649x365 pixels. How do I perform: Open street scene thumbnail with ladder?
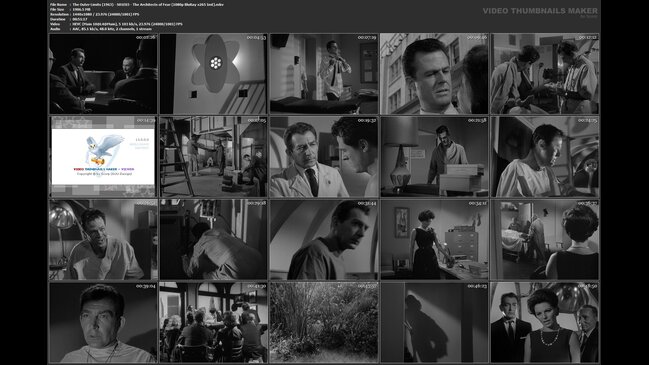tap(214, 157)
